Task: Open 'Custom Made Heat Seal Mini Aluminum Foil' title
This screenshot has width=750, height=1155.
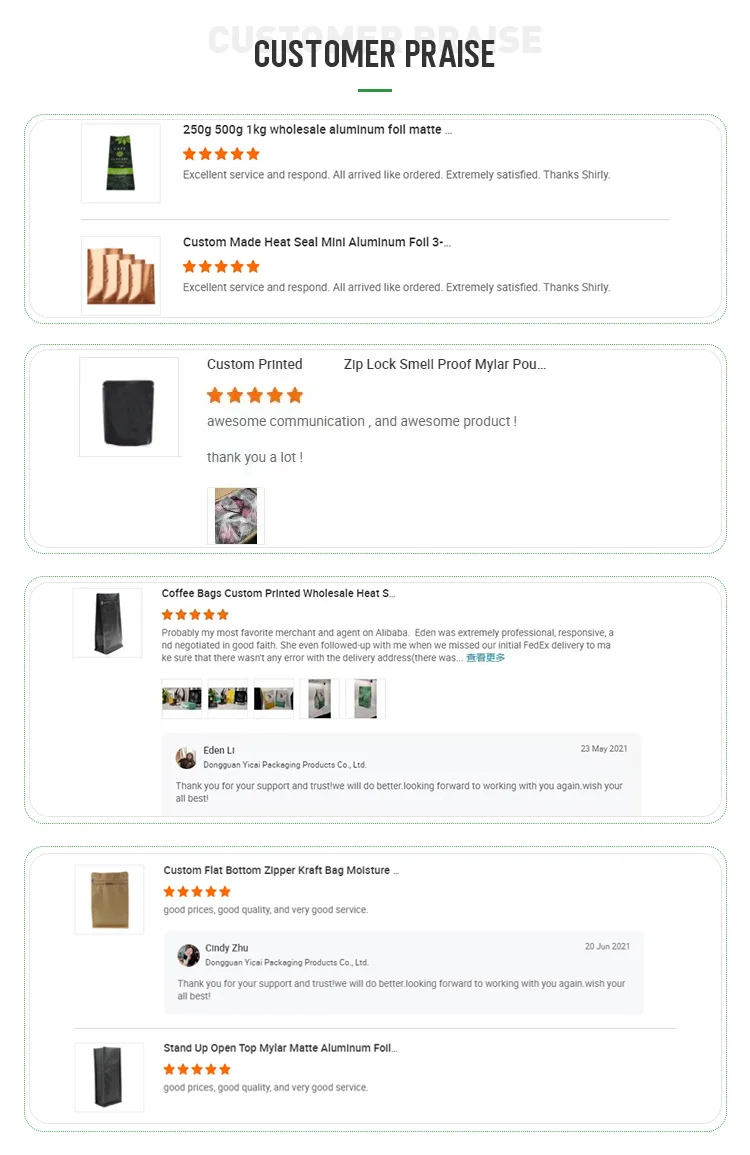Action: (x=316, y=242)
